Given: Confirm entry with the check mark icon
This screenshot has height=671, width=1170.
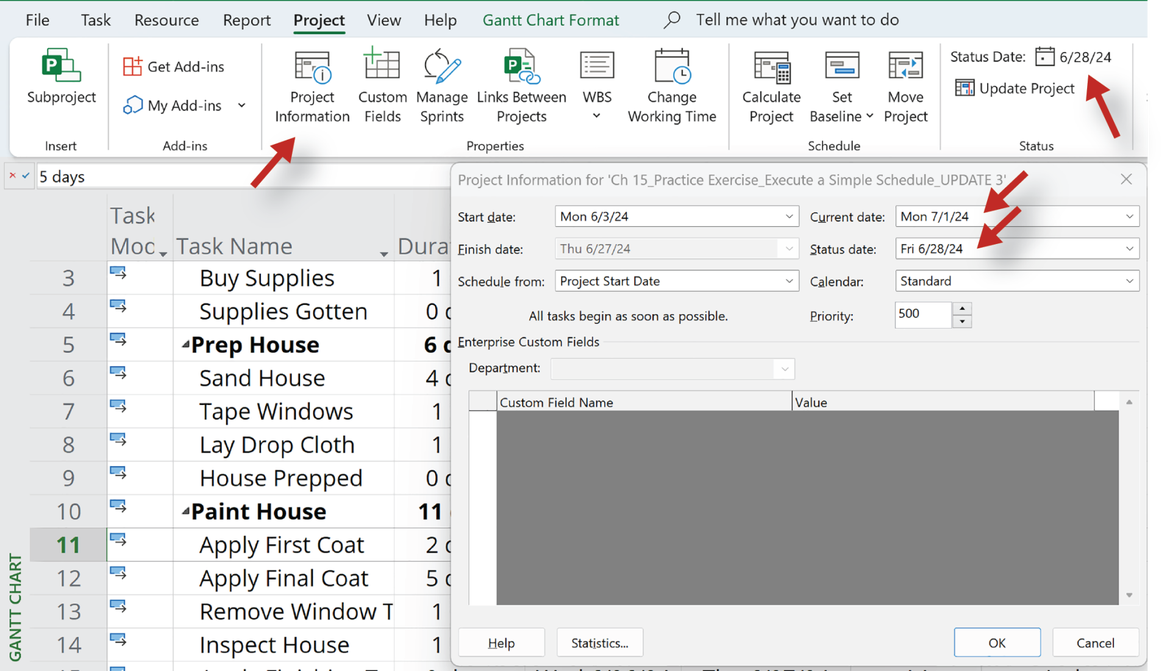Looking at the screenshot, I should [25, 176].
